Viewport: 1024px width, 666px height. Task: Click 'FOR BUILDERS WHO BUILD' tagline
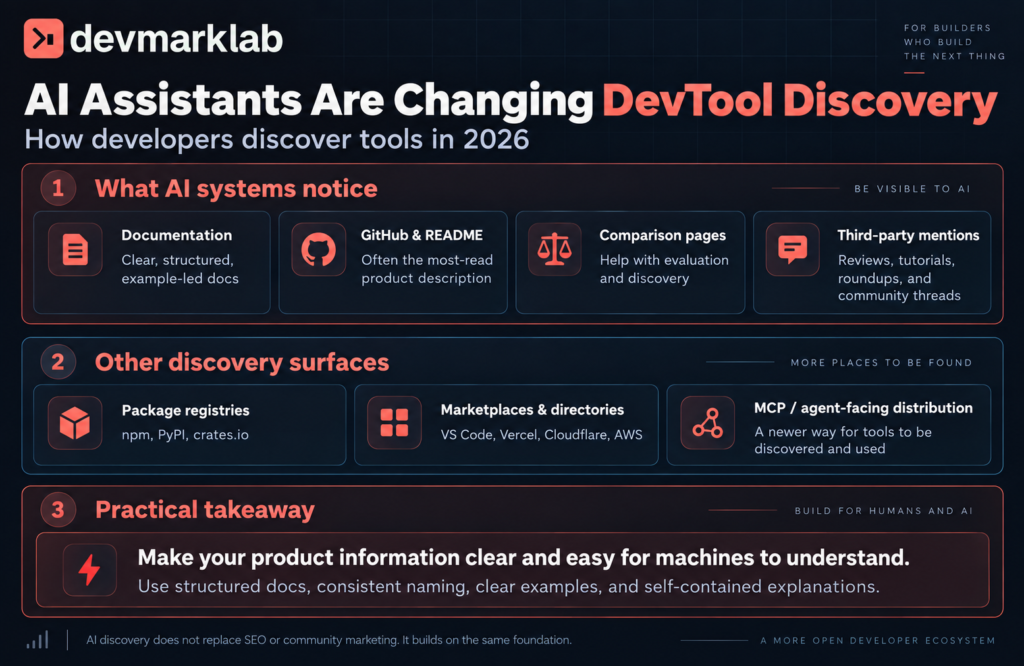[954, 42]
